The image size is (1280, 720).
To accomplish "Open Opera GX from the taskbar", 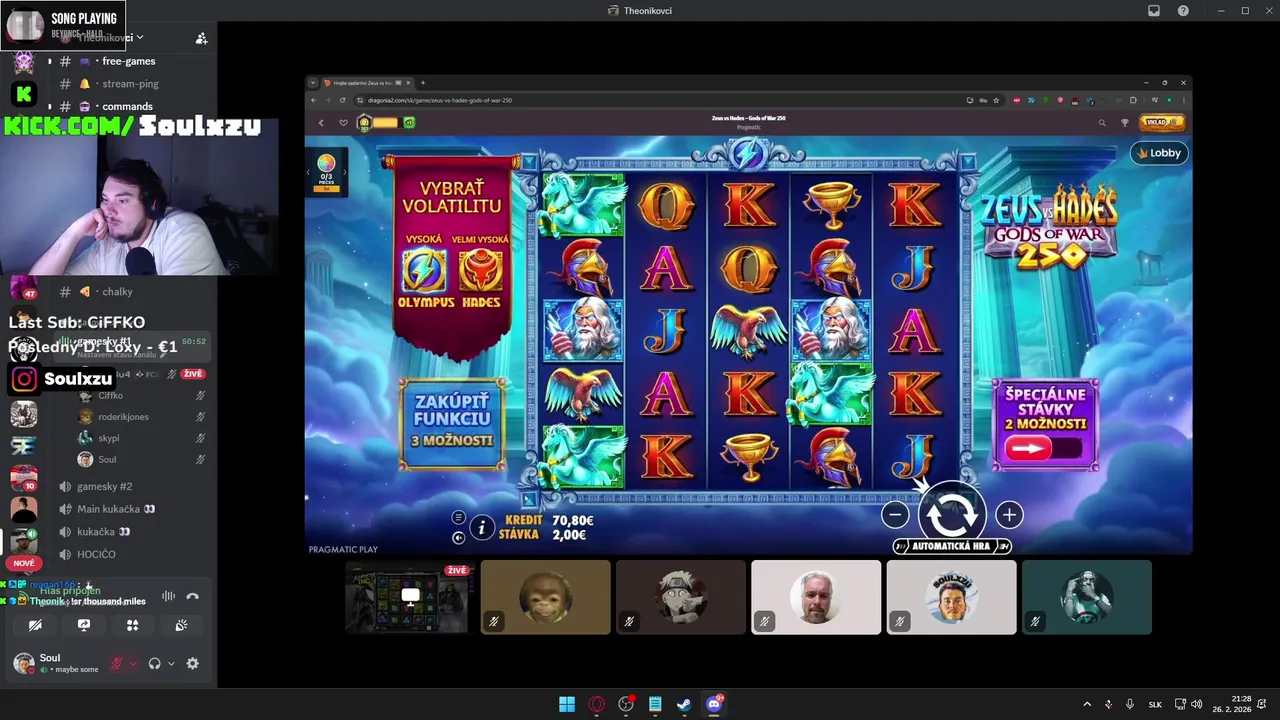I will tap(597, 704).
